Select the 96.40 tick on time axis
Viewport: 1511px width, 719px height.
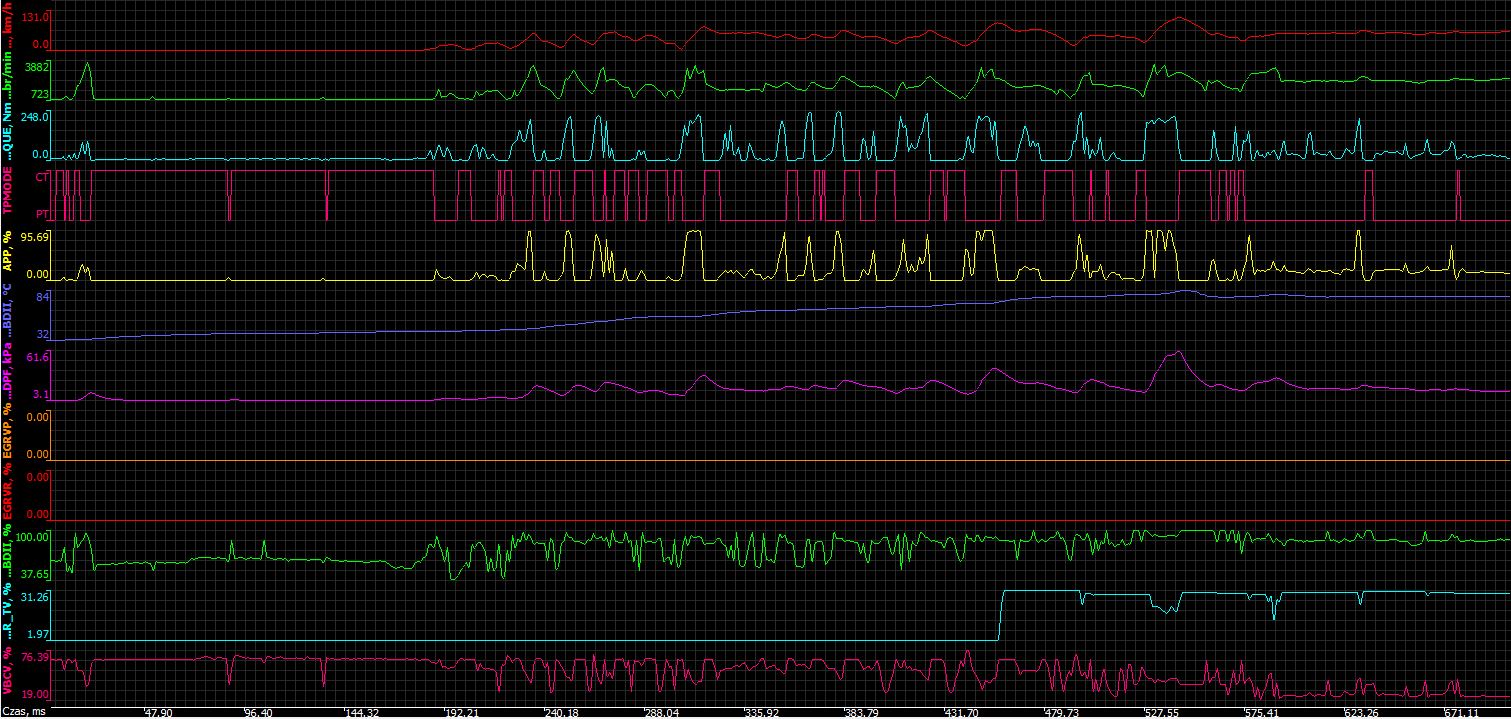[257, 713]
